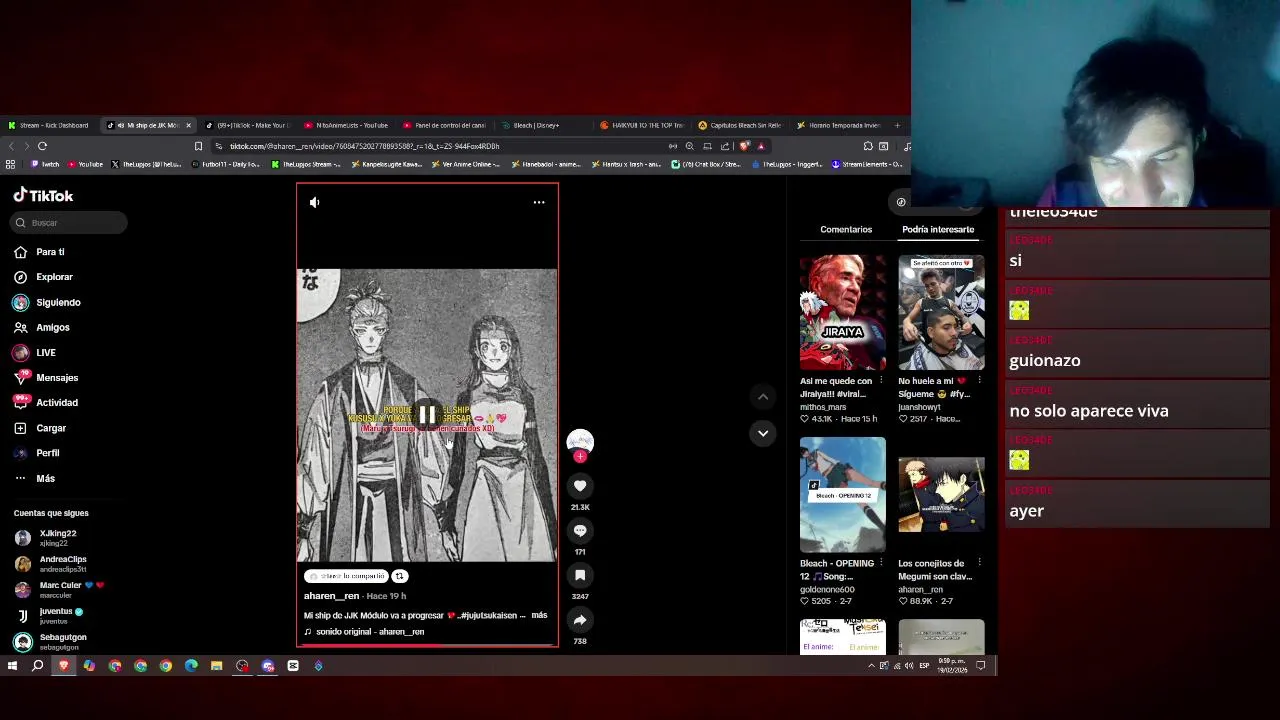Click the TikTok logo
This screenshot has width=1280, height=720.
[x=43, y=196]
